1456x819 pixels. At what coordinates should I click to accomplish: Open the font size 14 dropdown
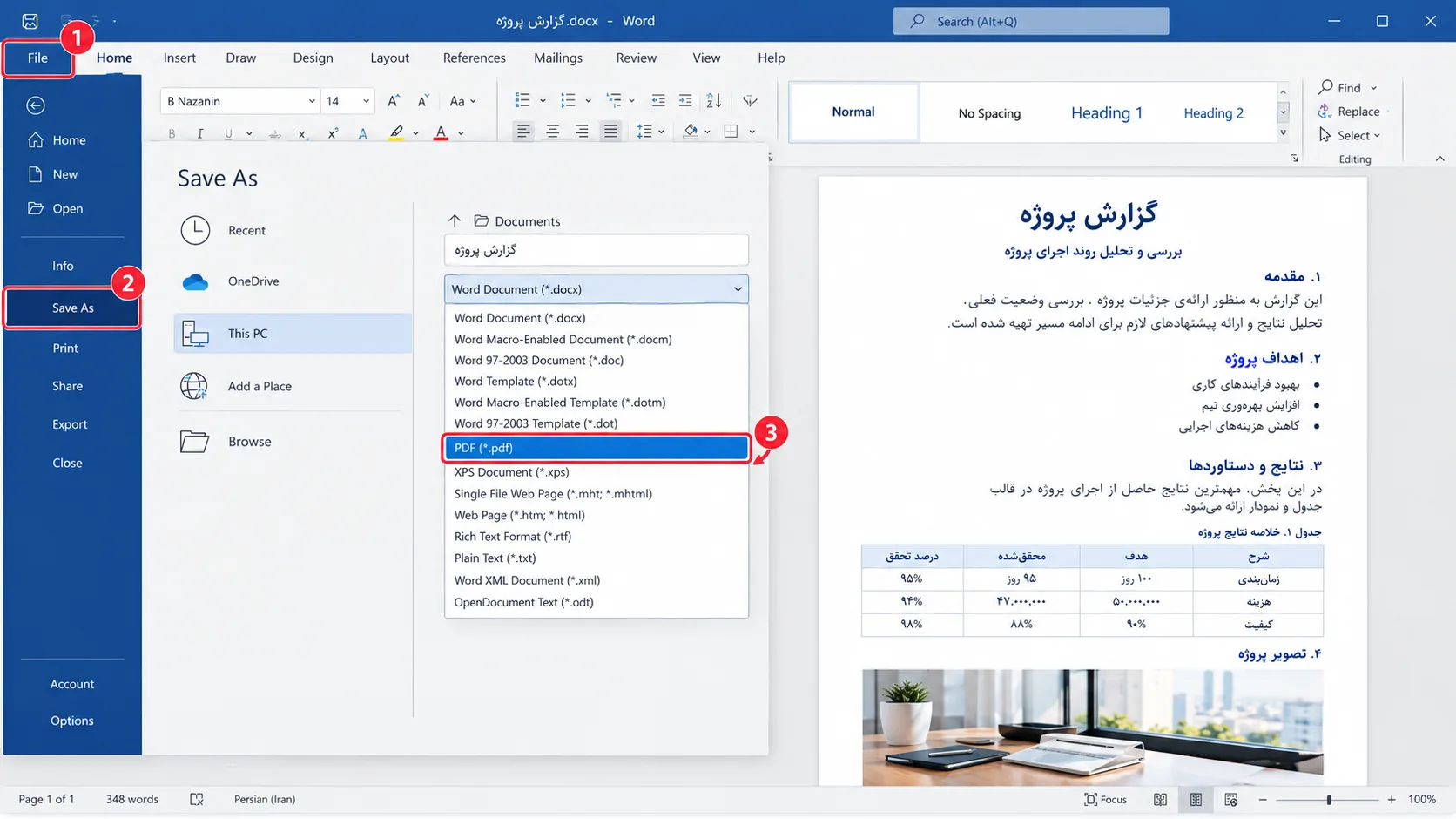click(x=366, y=101)
